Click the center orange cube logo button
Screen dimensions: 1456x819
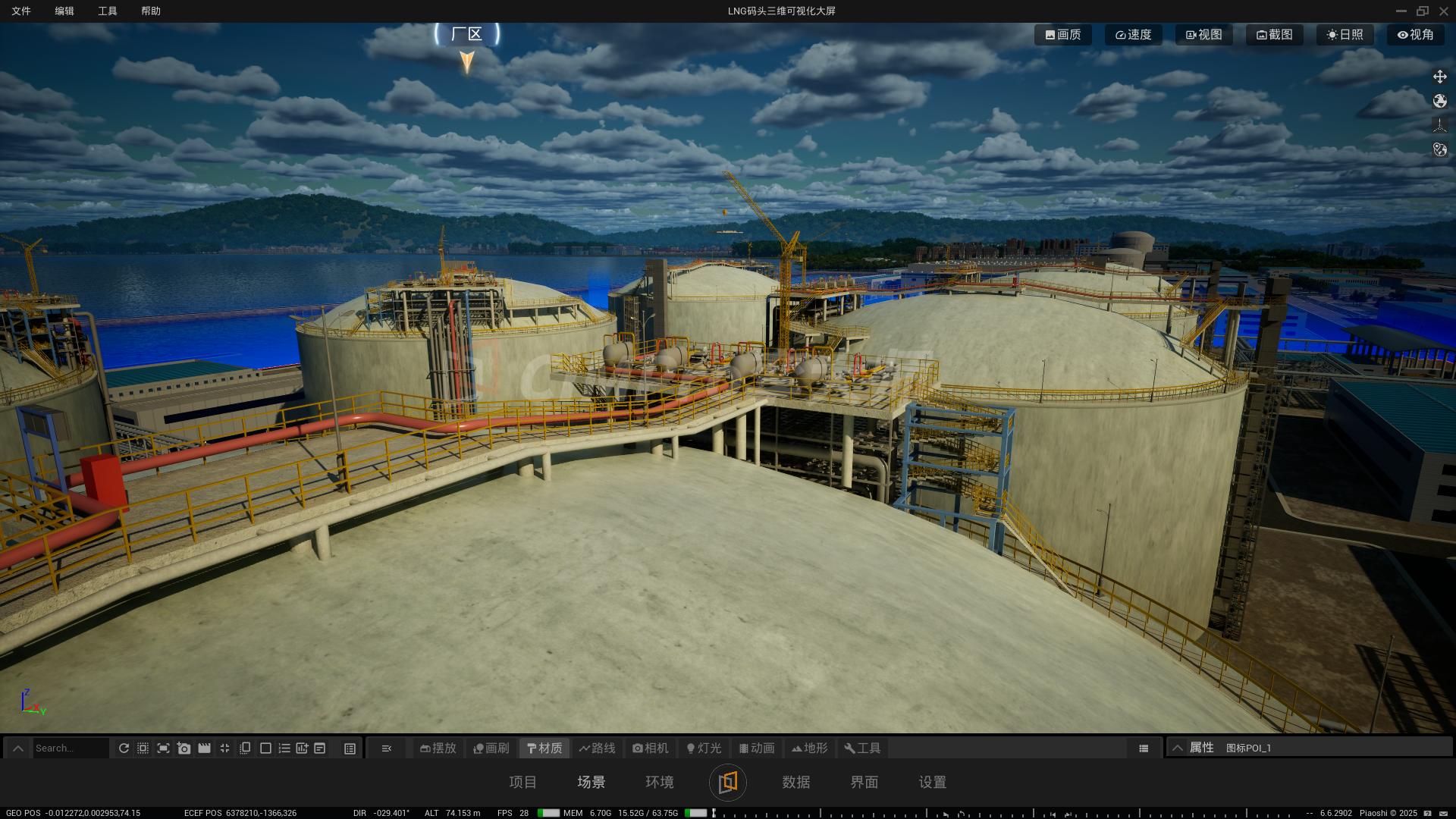(728, 782)
